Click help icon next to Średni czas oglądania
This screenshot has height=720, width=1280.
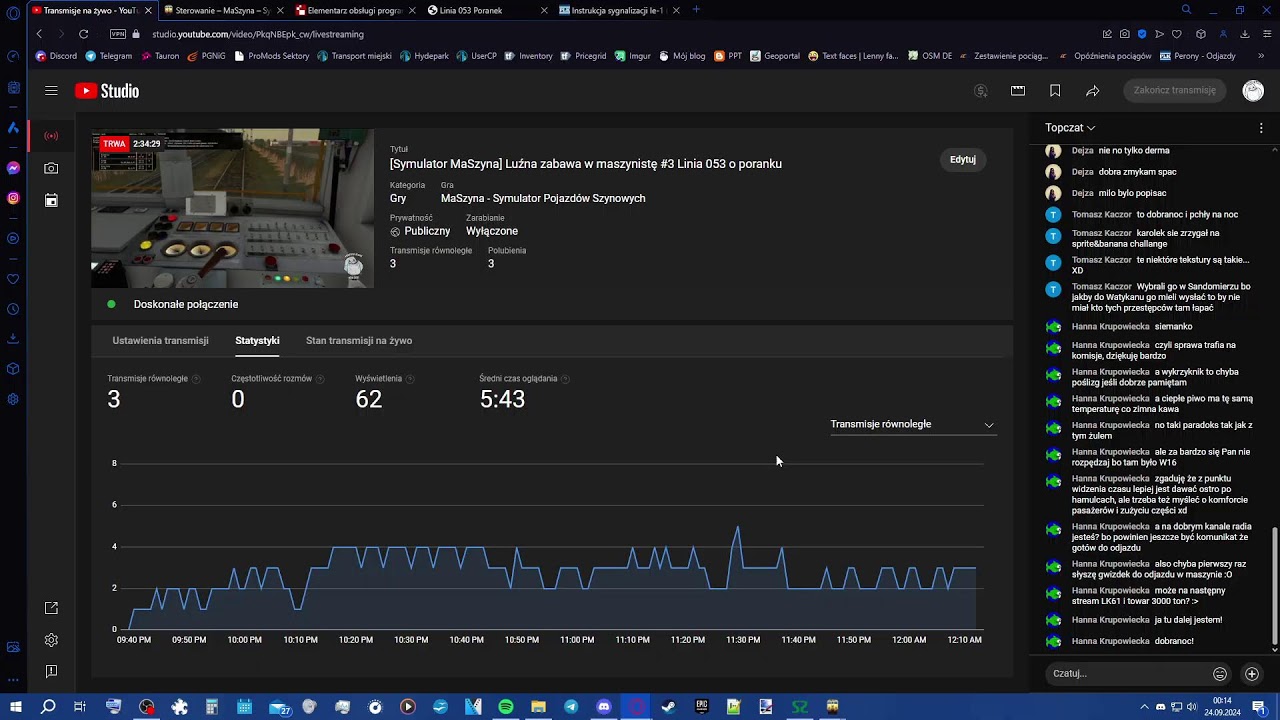point(565,379)
